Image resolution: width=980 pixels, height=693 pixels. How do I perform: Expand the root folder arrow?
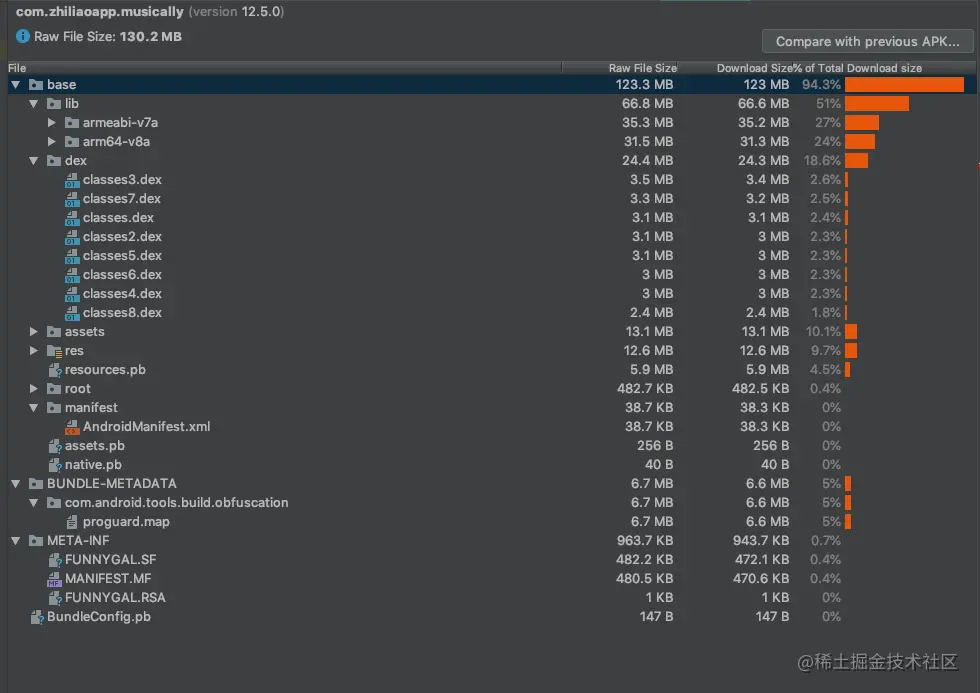tap(34, 389)
